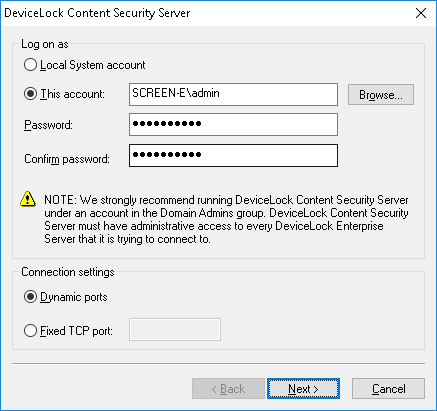Click the Confirm password: label

(x=67, y=159)
